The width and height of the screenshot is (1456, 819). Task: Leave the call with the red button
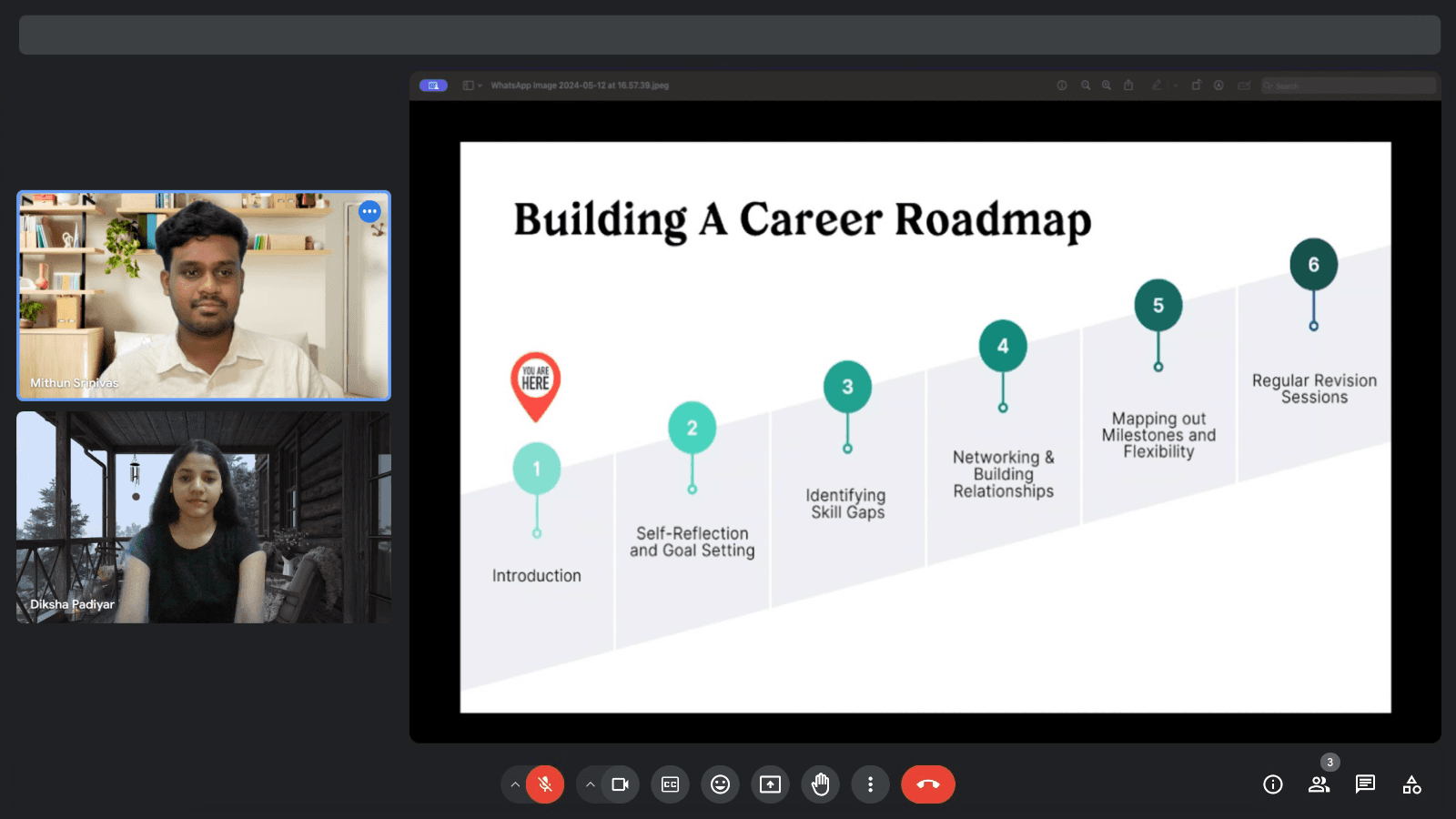[x=927, y=784]
